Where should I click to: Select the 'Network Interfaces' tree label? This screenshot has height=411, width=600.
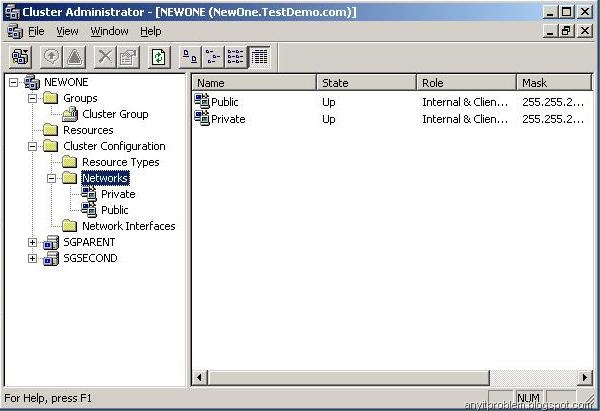point(129,226)
